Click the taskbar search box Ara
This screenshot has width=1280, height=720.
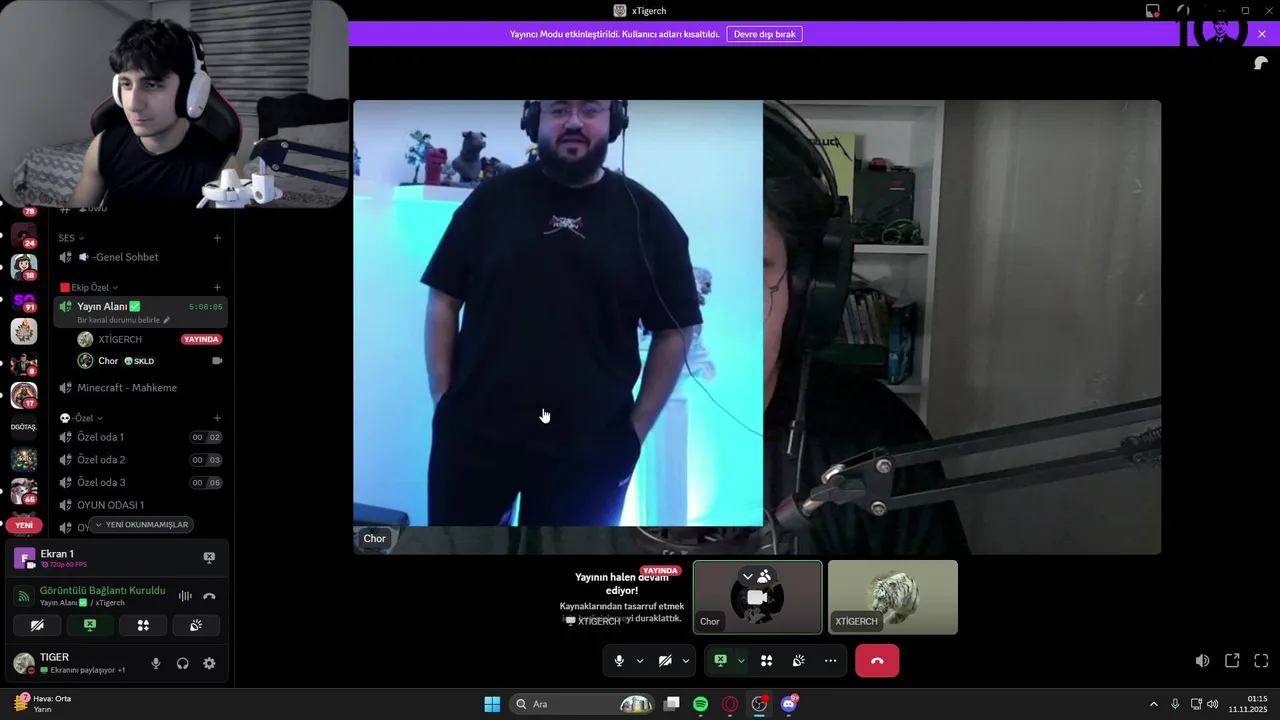(582, 704)
